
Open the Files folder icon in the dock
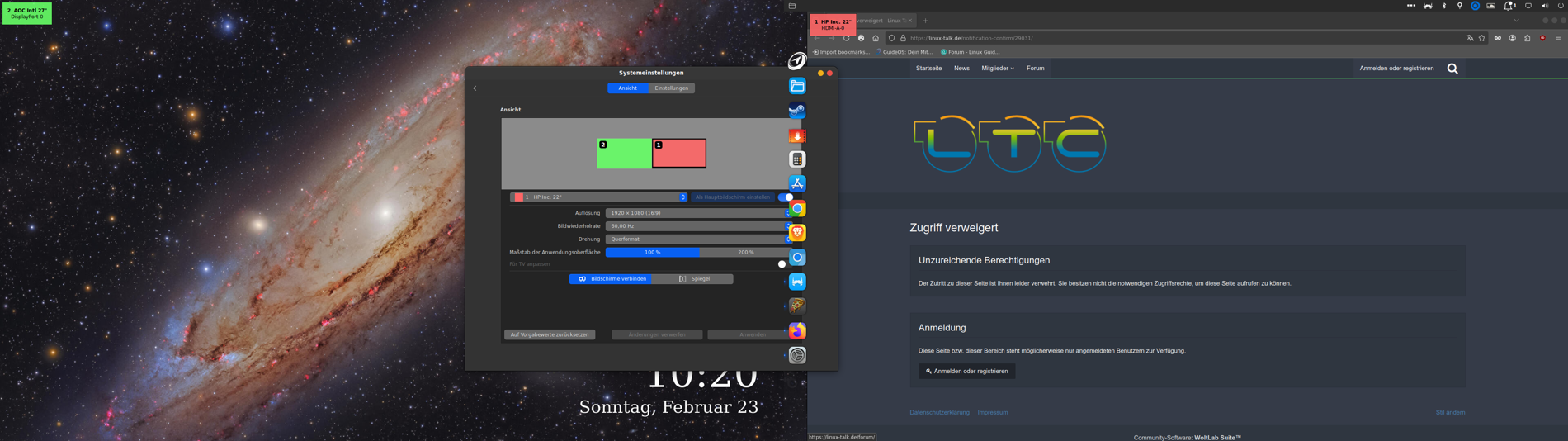point(797,86)
